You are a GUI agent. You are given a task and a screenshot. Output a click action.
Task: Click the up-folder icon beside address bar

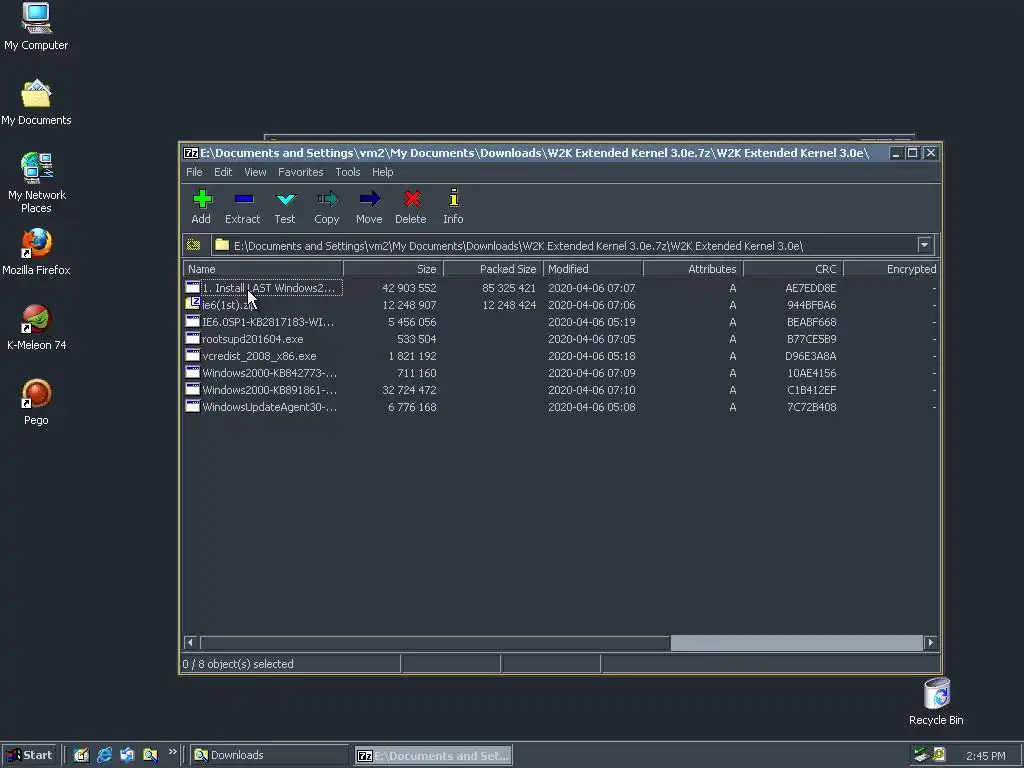pos(194,246)
